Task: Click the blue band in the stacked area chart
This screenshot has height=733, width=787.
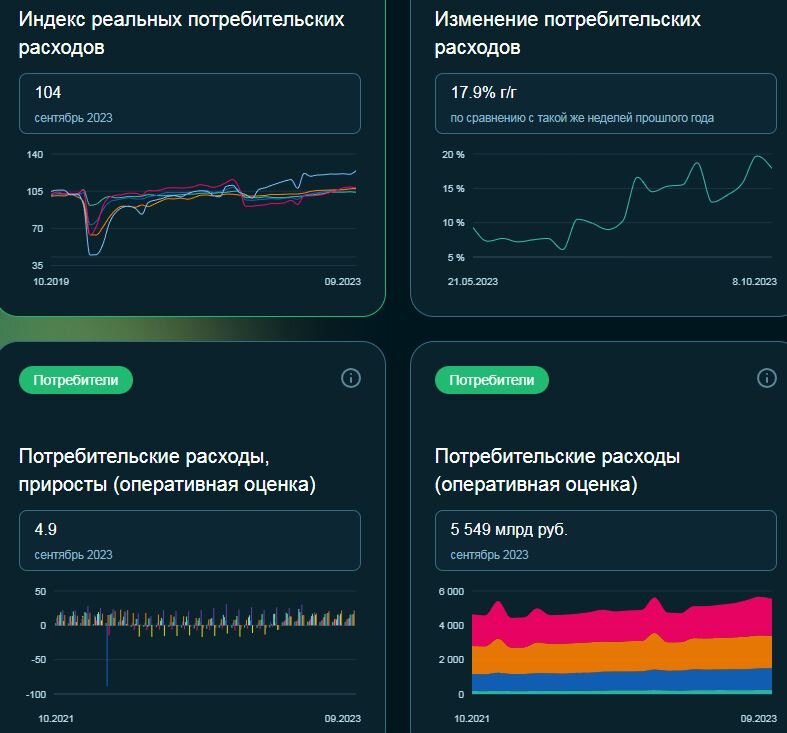Action: pyautogui.click(x=622, y=681)
